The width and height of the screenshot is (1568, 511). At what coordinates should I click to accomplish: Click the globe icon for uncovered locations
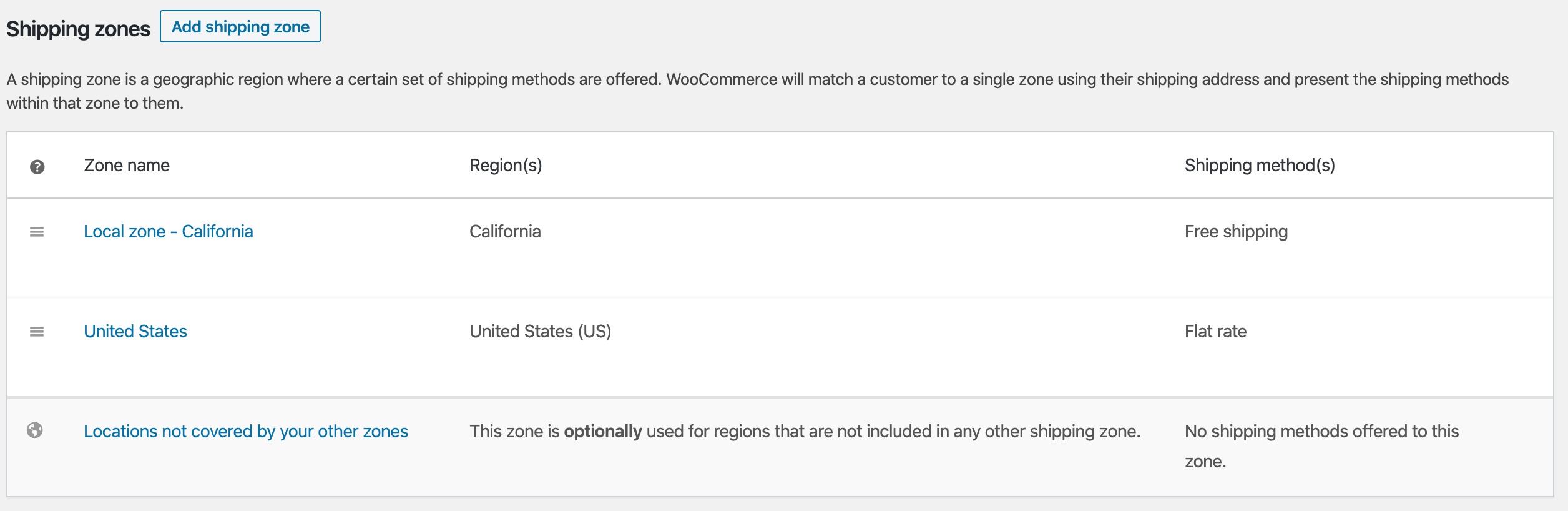coord(35,430)
